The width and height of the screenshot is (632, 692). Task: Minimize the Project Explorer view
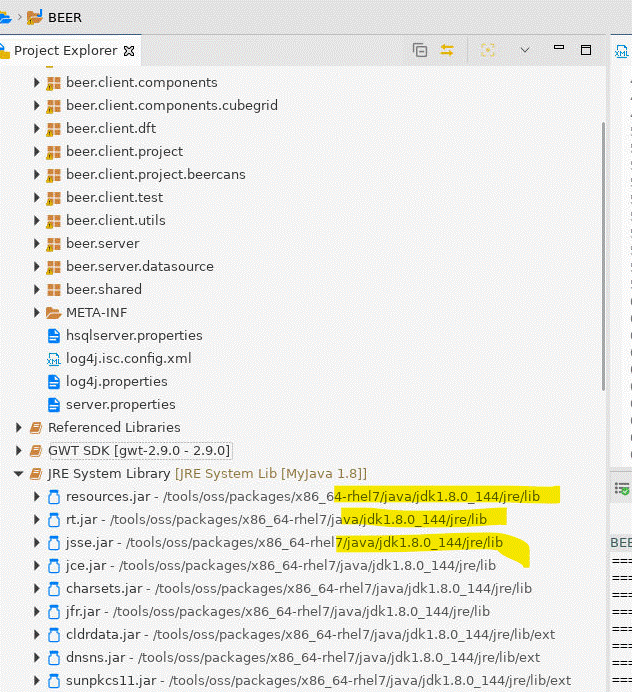(559, 47)
